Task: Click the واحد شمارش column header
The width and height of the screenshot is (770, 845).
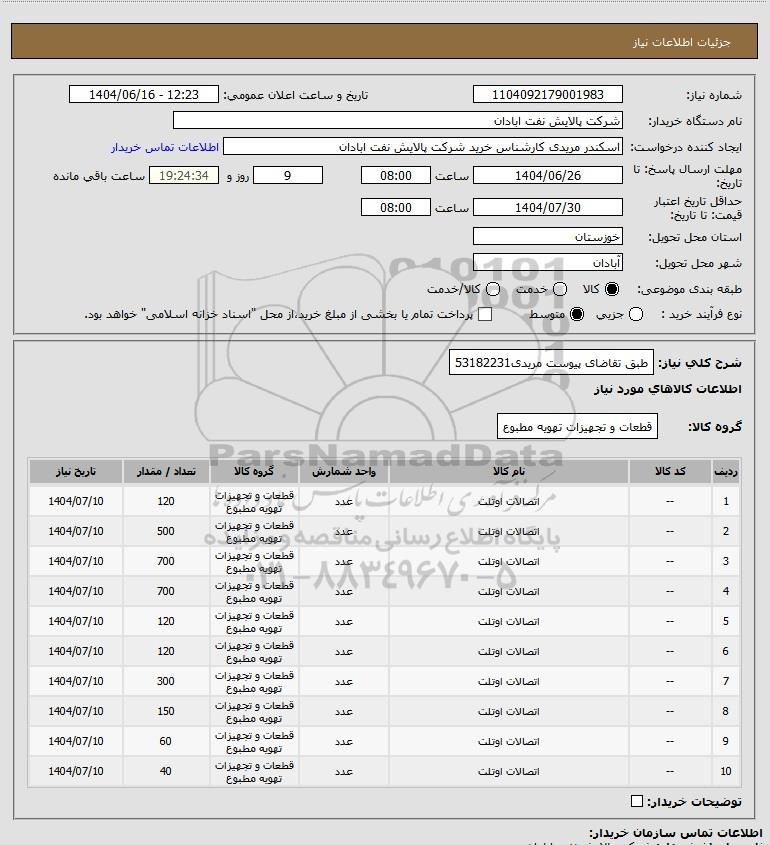Action: click(344, 472)
